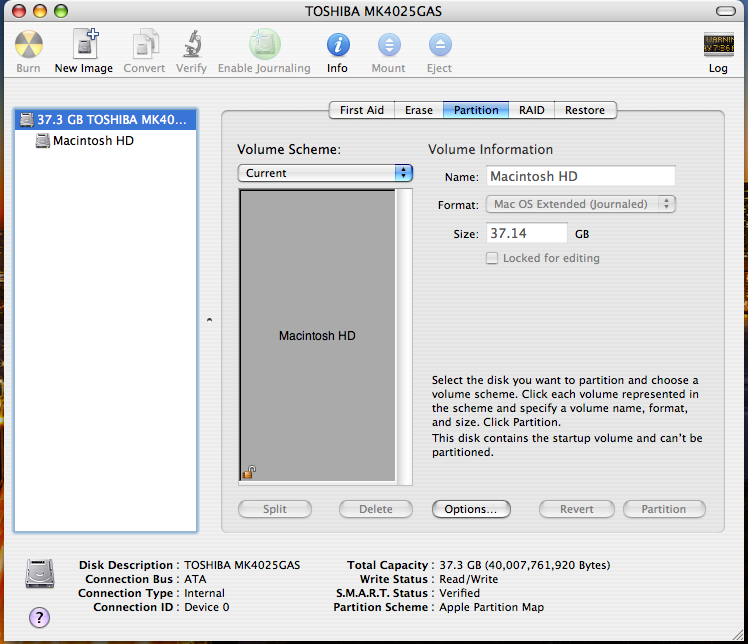
Task: Switch to the Restore tab
Action: (585, 110)
